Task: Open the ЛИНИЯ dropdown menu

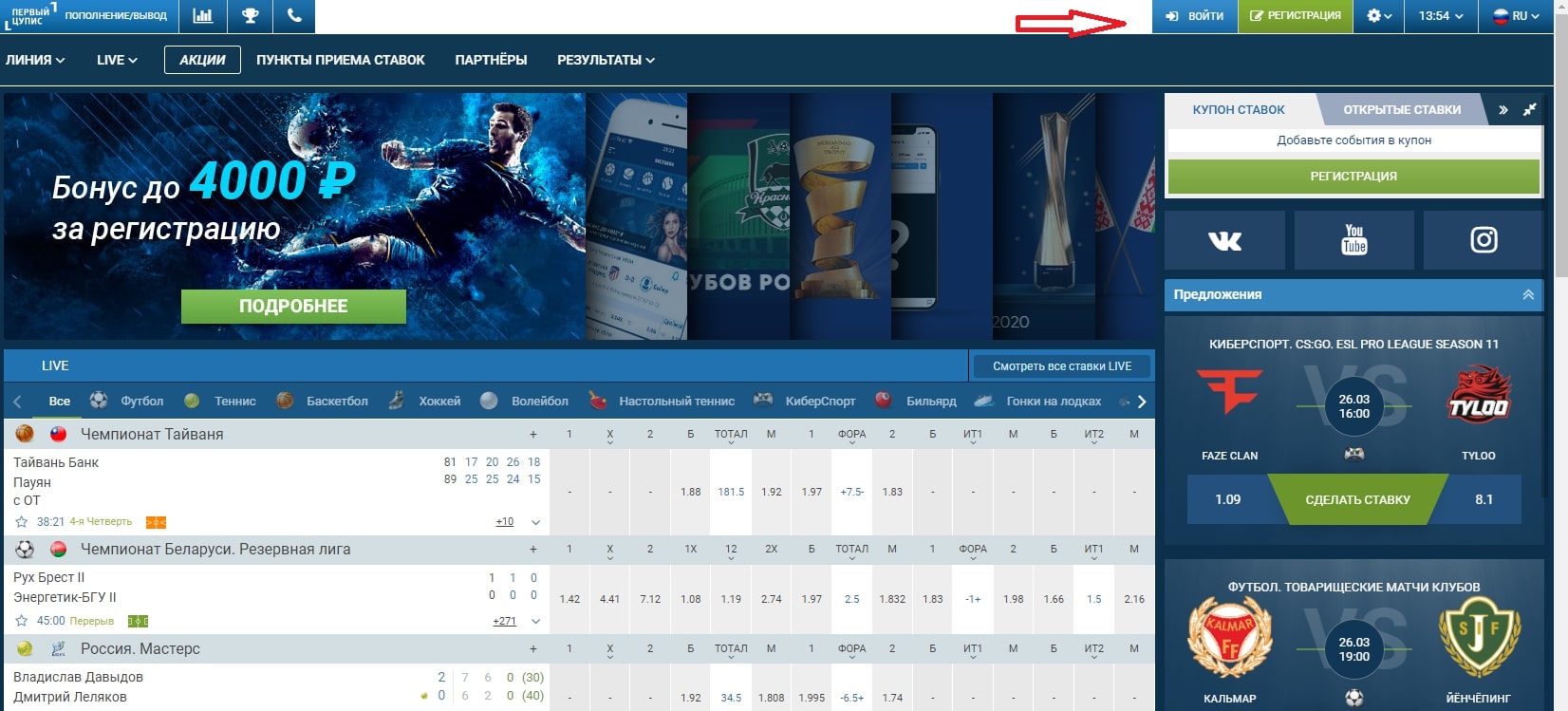Action: (x=35, y=60)
